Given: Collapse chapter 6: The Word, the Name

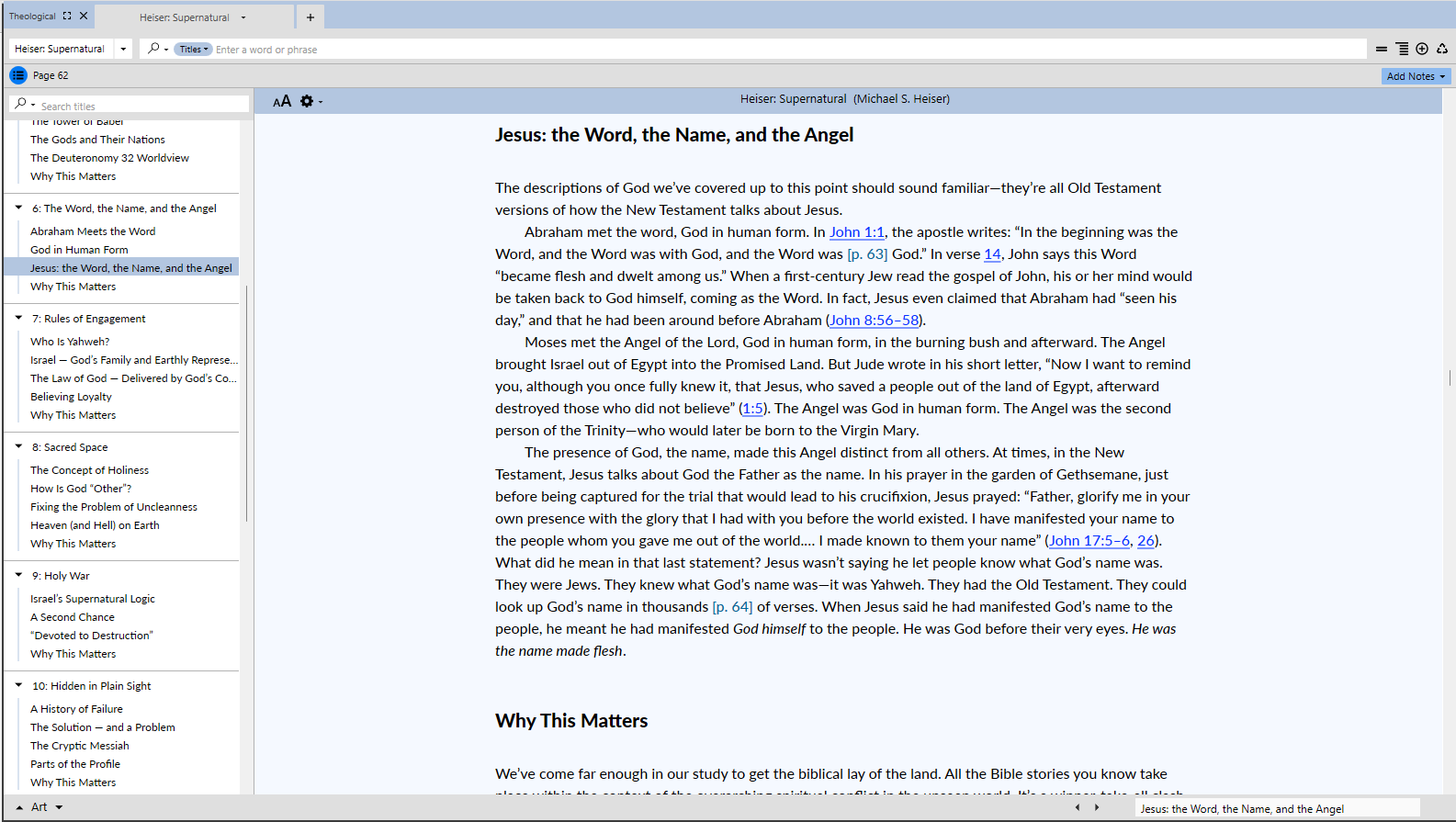Looking at the screenshot, I should [x=18, y=208].
